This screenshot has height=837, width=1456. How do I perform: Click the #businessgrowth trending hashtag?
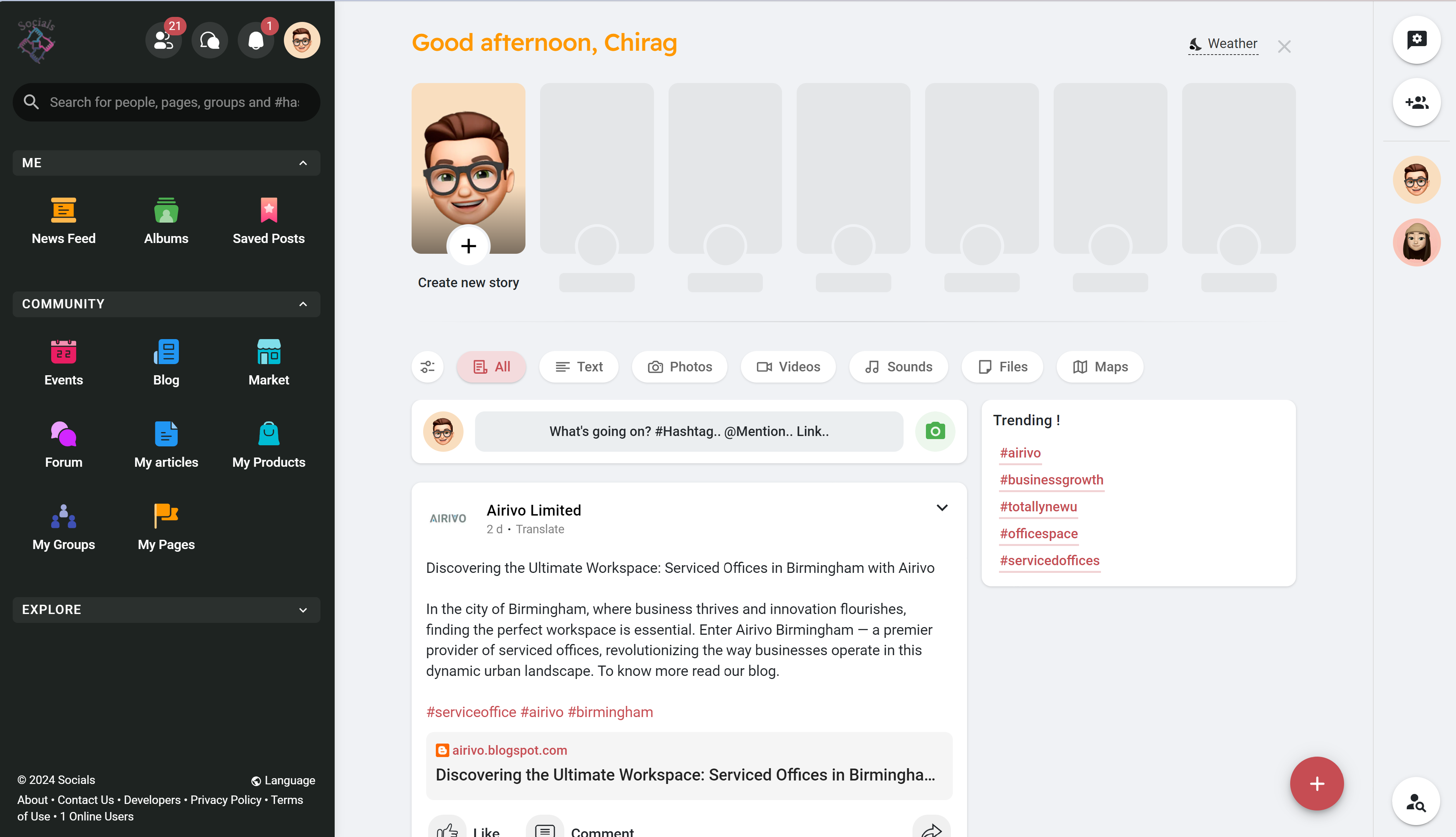(1051, 479)
